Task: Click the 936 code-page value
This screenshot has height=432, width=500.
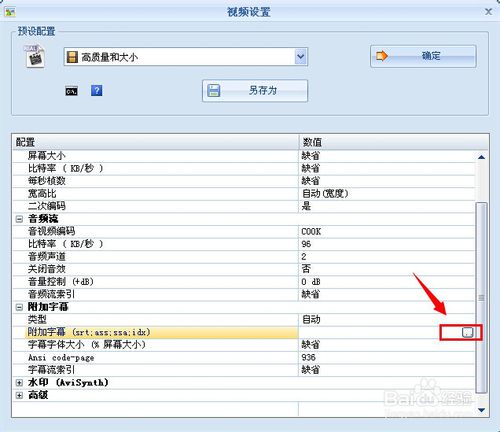Action: 387,357
